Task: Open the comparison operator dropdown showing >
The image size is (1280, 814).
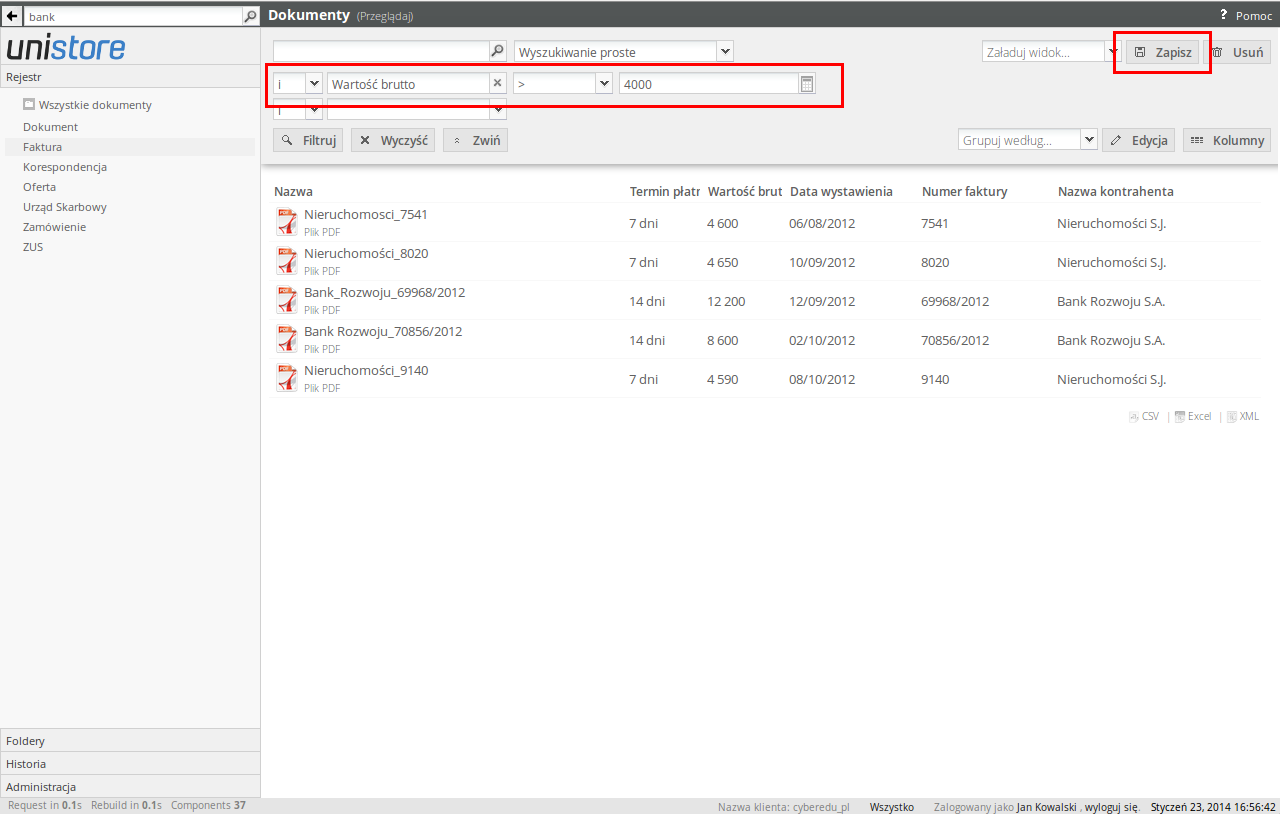Action: click(x=604, y=84)
